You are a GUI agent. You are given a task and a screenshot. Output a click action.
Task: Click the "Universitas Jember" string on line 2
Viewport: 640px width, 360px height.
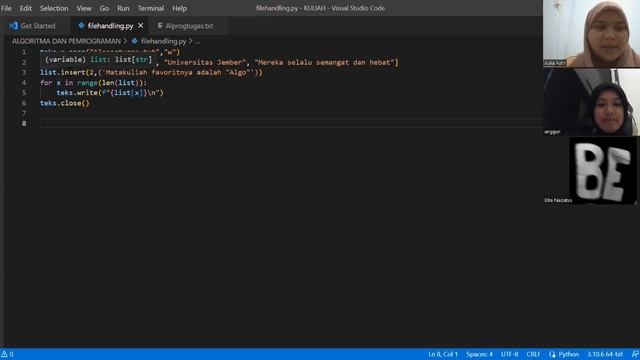[x=205, y=62]
